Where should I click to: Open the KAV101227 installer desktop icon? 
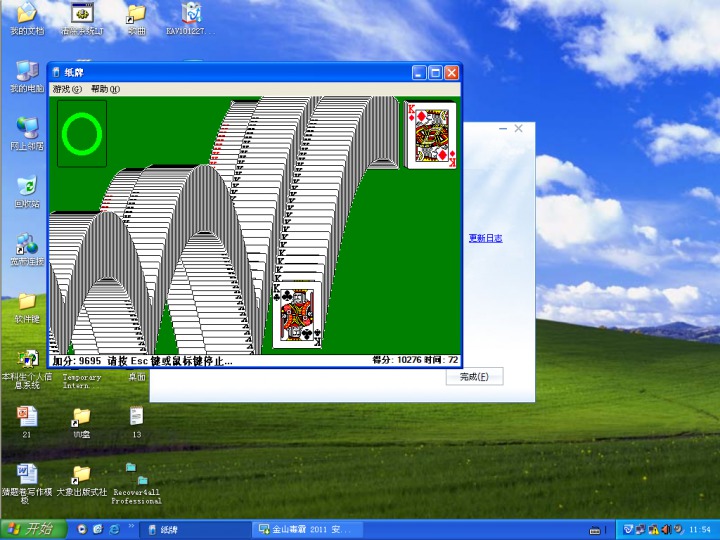[x=191, y=19]
